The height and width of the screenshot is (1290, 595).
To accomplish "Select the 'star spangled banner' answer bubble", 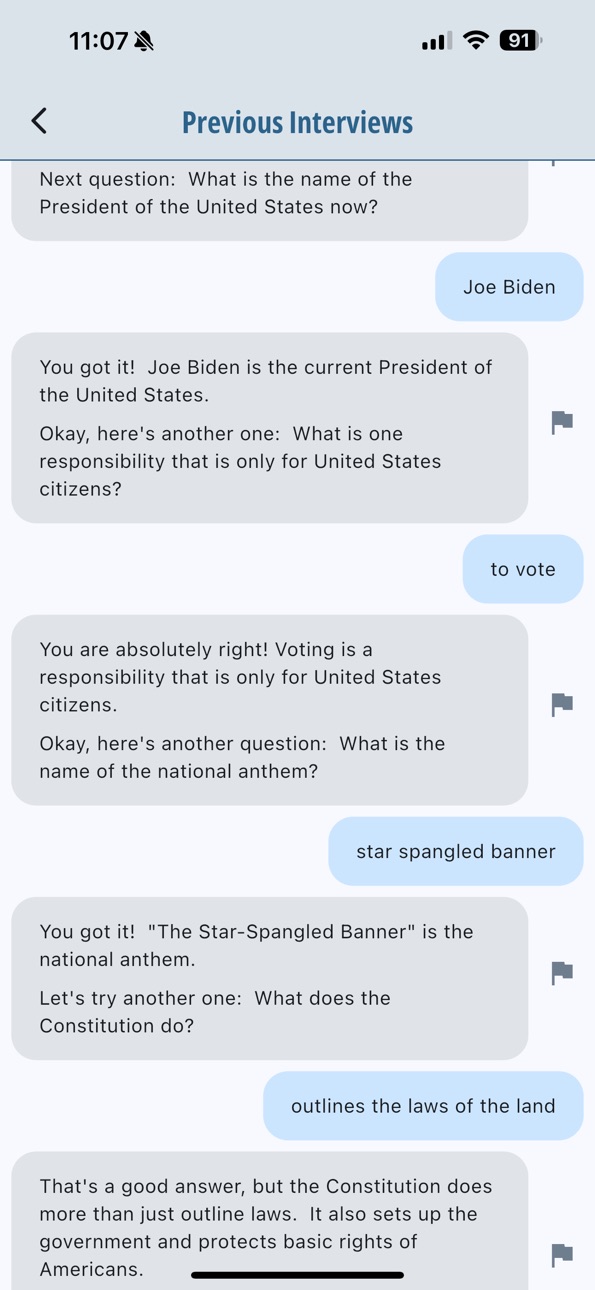I will (456, 851).
